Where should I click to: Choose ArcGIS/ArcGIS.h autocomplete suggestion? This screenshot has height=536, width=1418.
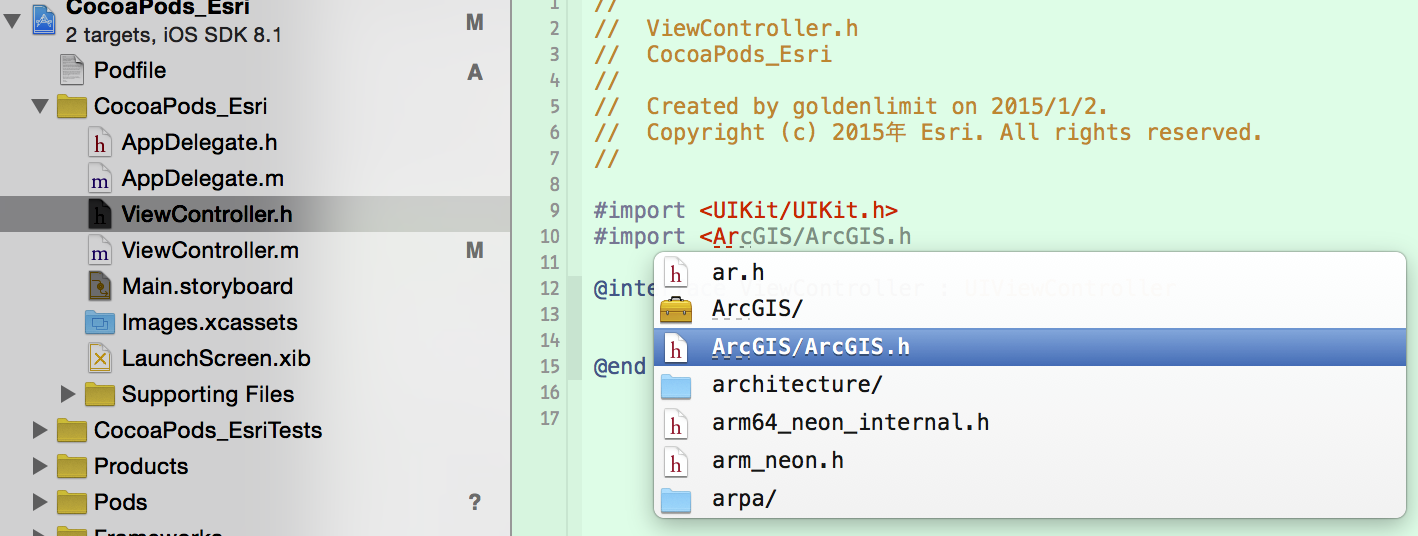[810, 347]
